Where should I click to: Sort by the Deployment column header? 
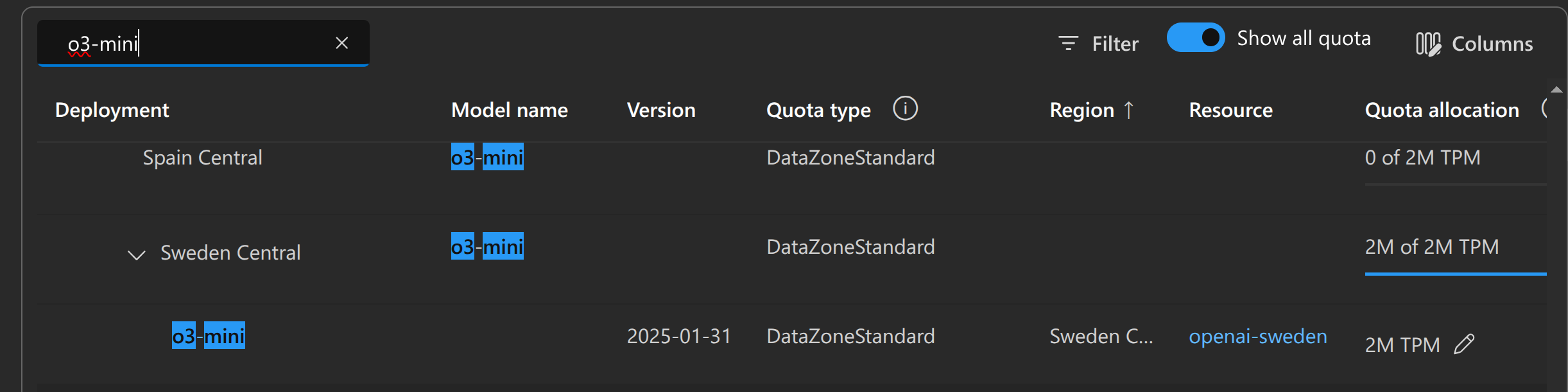[x=112, y=110]
